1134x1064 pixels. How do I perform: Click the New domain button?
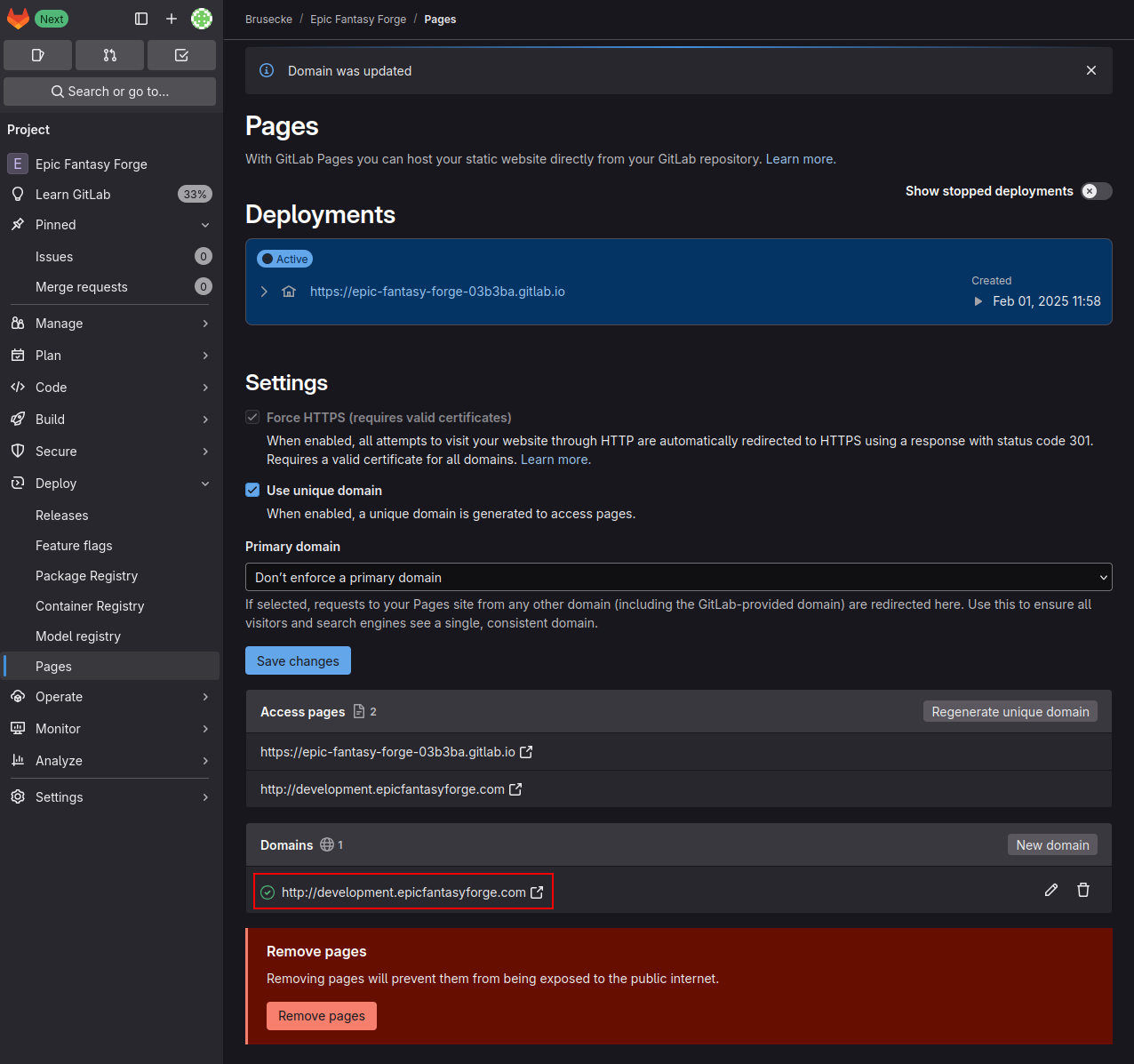[x=1052, y=844]
